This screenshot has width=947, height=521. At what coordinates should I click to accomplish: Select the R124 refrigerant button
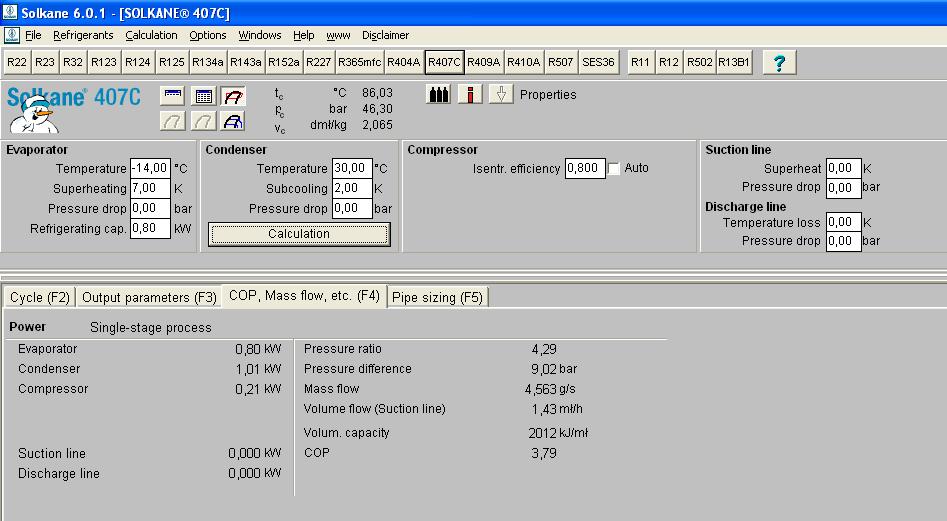click(x=138, y=62)
